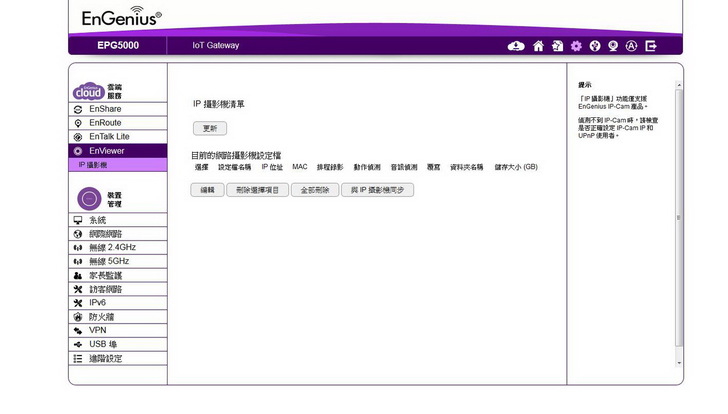Open the EnShare menu item
The image size is (728, 414).
click(105, 108)
